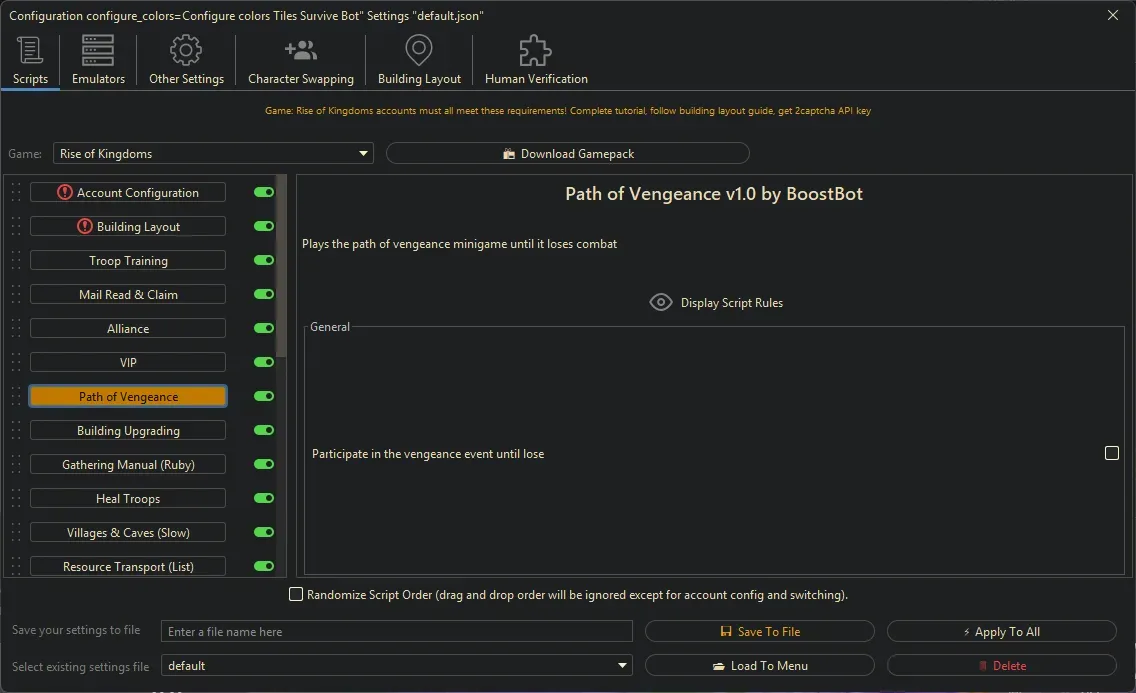Expand the default settings file dropdown
The height and width of the screenshot is (693, 1136).
pyautogui.click(x=622, y=665)
